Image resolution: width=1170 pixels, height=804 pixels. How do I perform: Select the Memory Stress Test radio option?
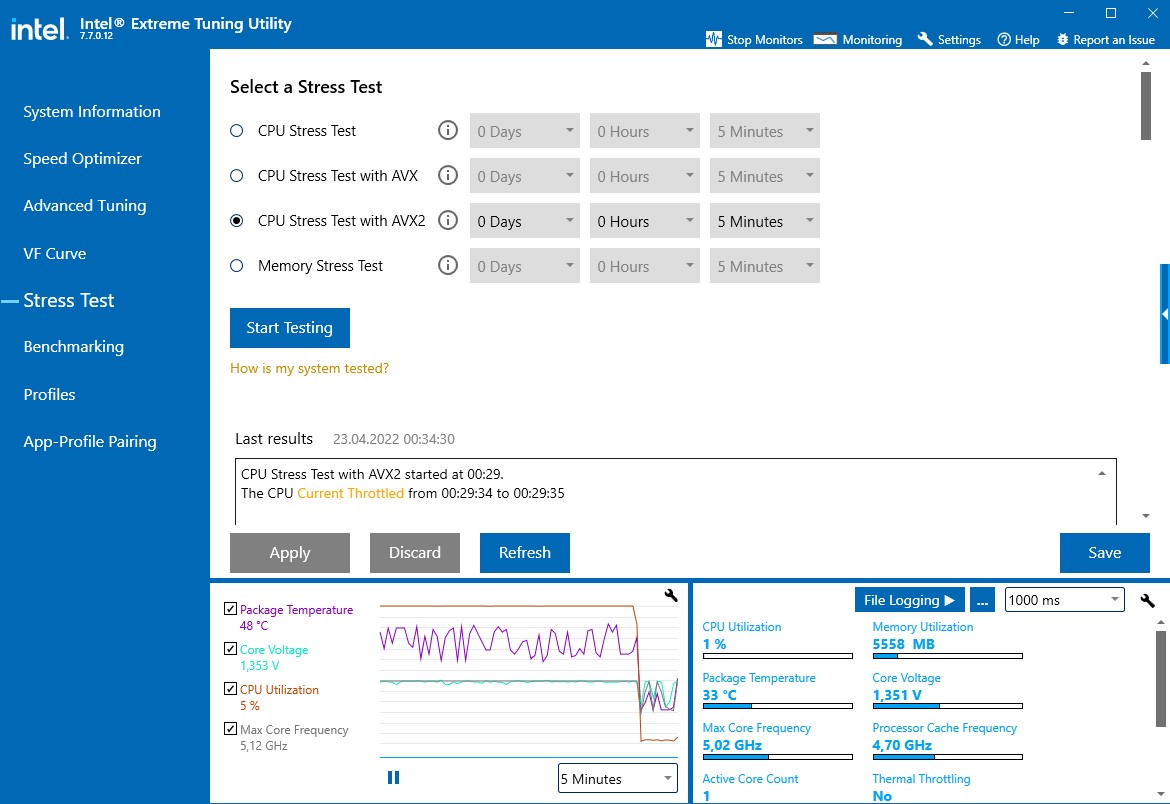[x=237, y=266]
